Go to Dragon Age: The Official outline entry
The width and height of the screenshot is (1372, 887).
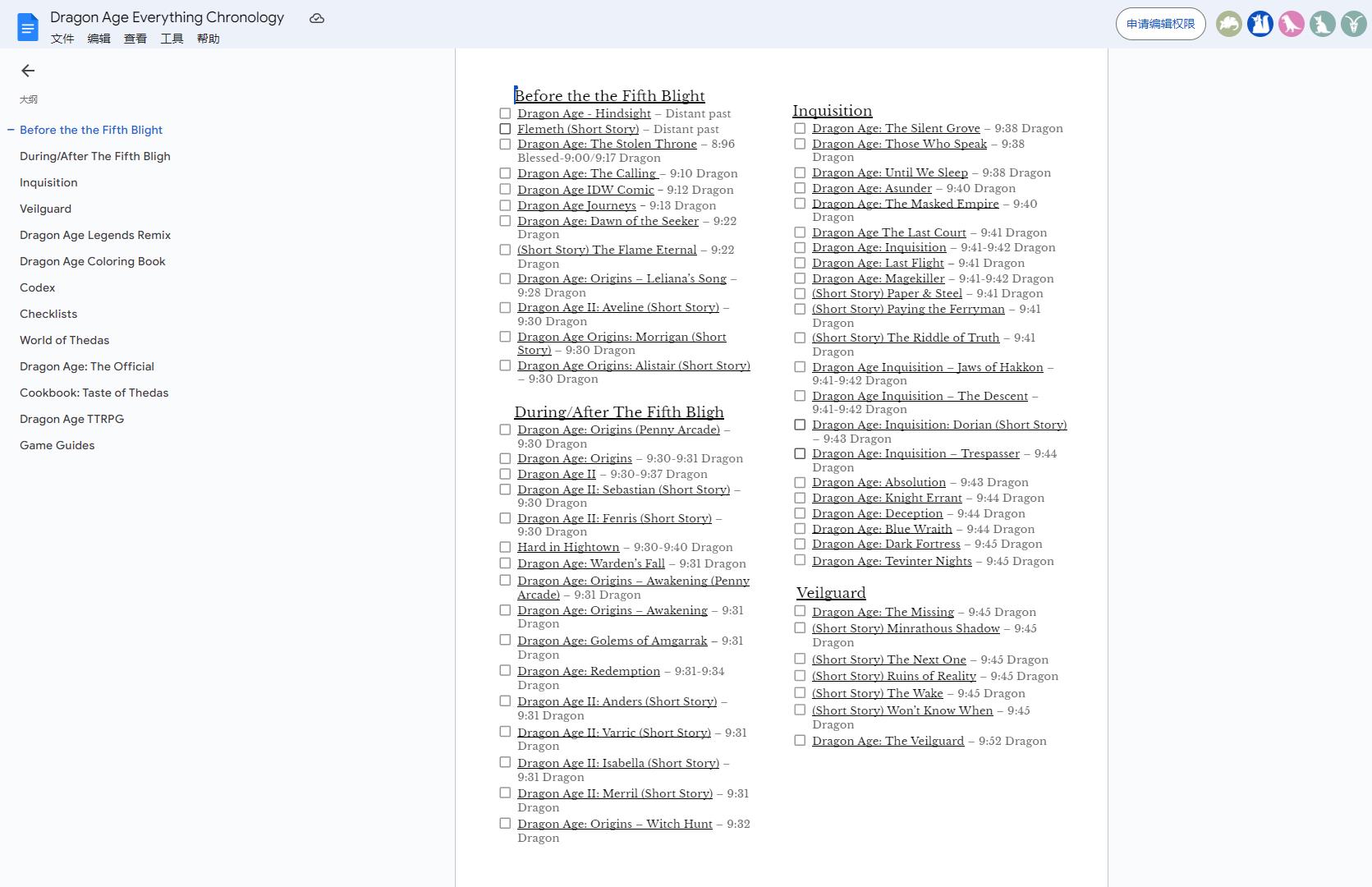click(87, 366)
